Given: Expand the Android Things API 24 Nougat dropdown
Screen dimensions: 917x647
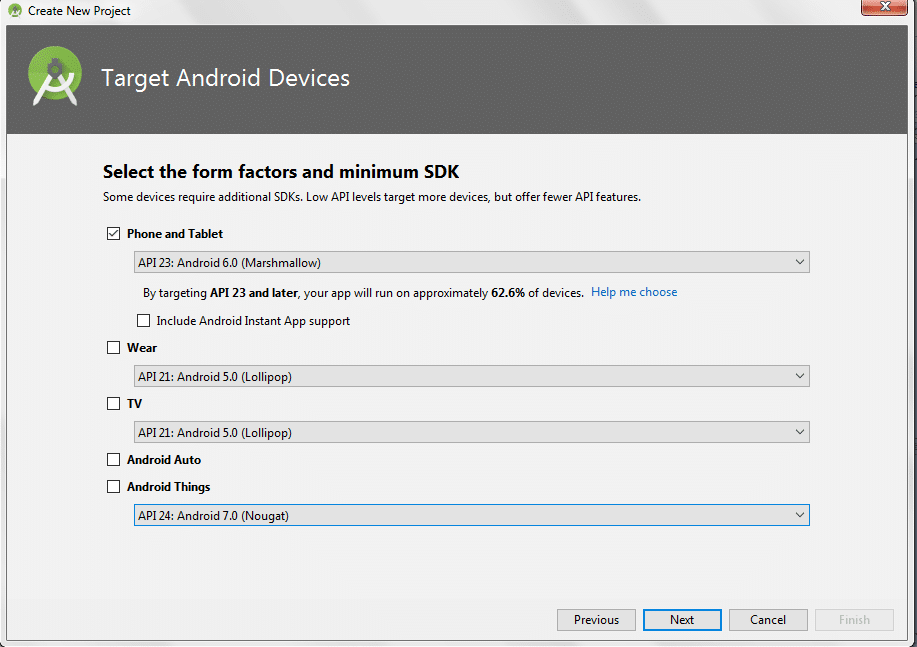Looking at the screenshot, I should (471, 515).
